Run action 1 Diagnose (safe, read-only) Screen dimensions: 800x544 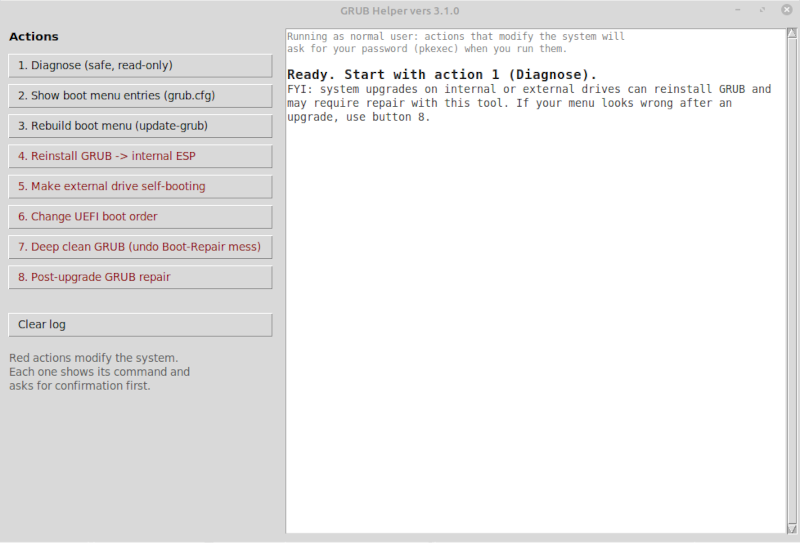click(140, 66)
